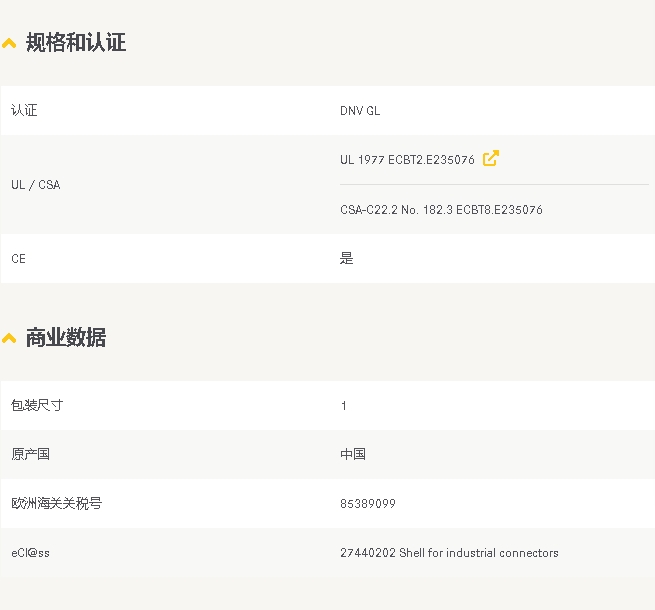
Task: Click the CE value 是
Action: [x=347, y=258]
